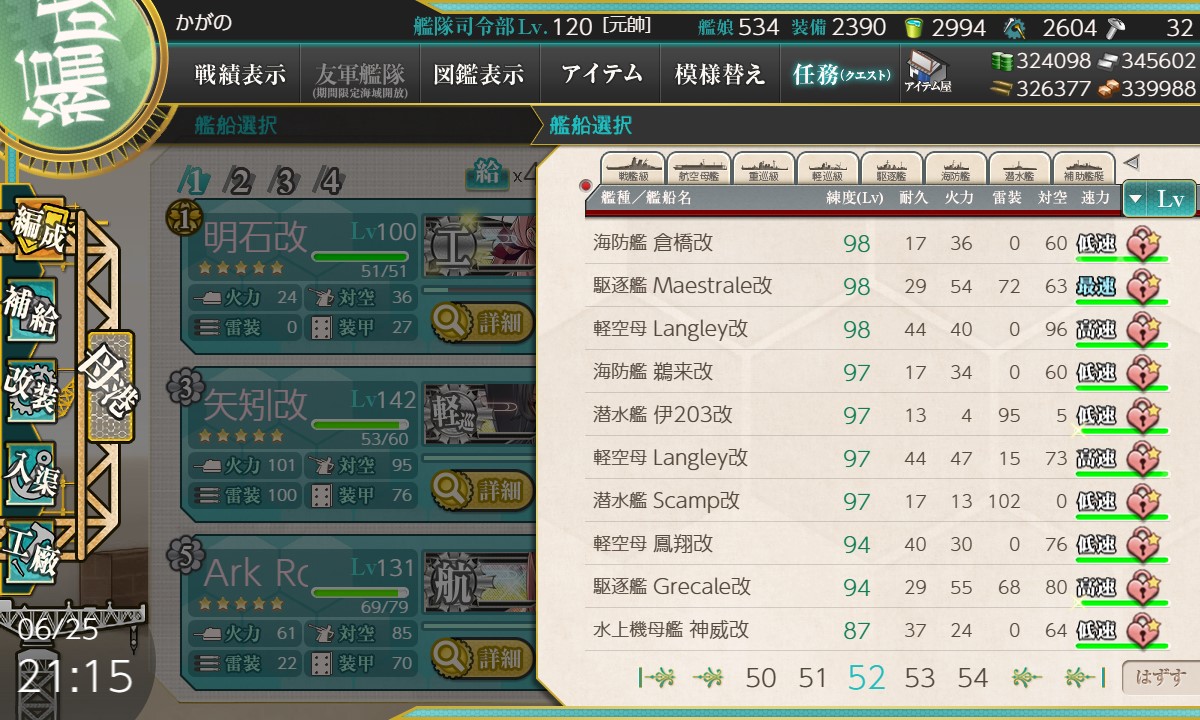Toggle the 戦艦級 battleship filter tab
1200x720 pixels.
coord(634,168)
